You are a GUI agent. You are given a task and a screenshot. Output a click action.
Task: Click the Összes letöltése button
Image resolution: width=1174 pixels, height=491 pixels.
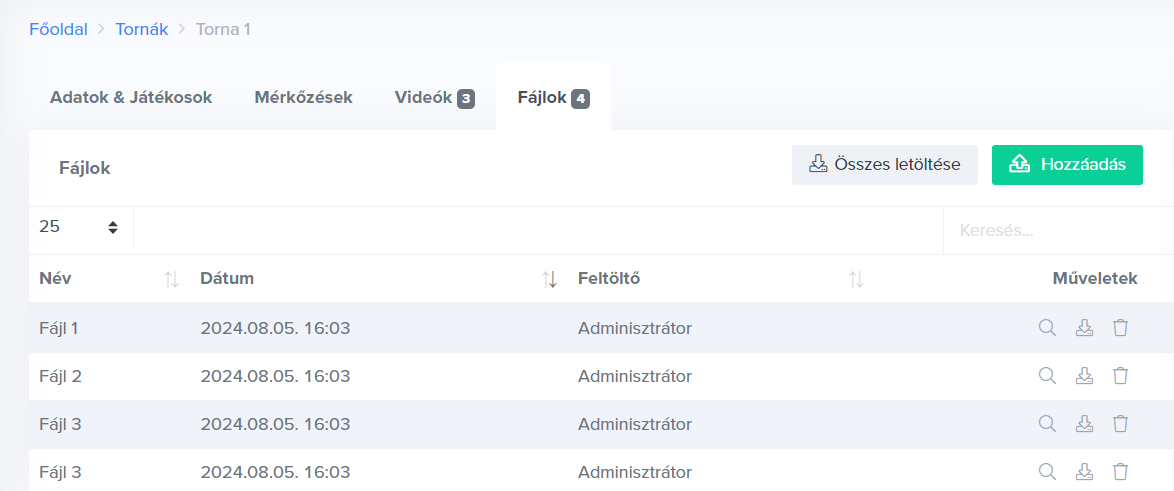(884, 165)
